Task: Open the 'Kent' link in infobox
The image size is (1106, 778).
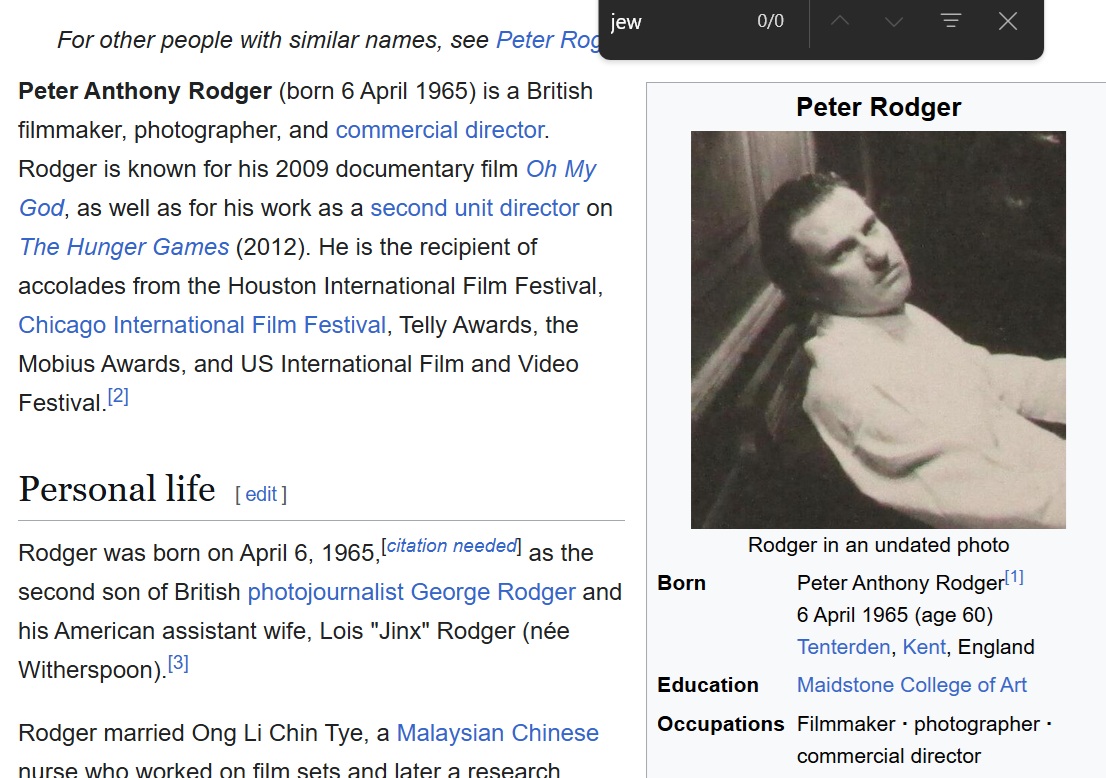Action: tap(924, 648)
